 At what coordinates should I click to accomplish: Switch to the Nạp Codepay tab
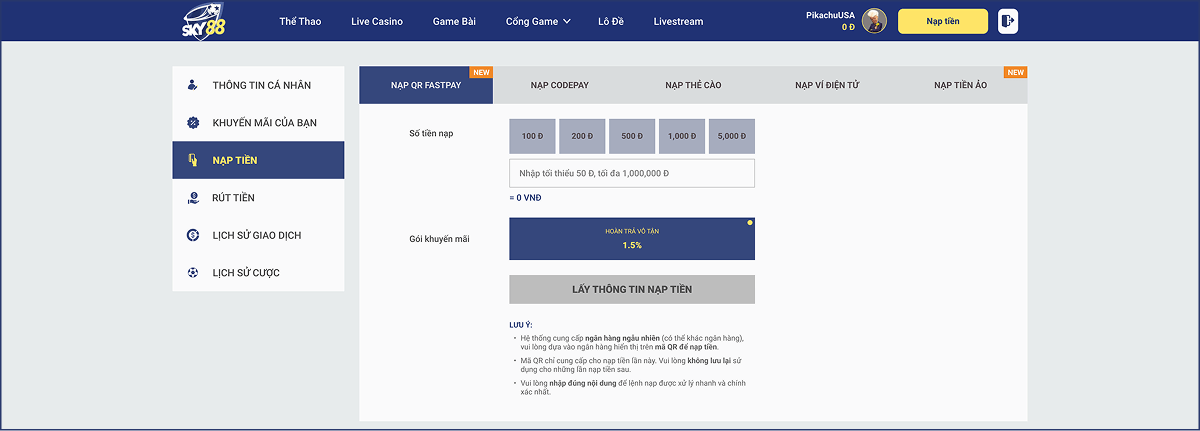click(x=559, y=85)
